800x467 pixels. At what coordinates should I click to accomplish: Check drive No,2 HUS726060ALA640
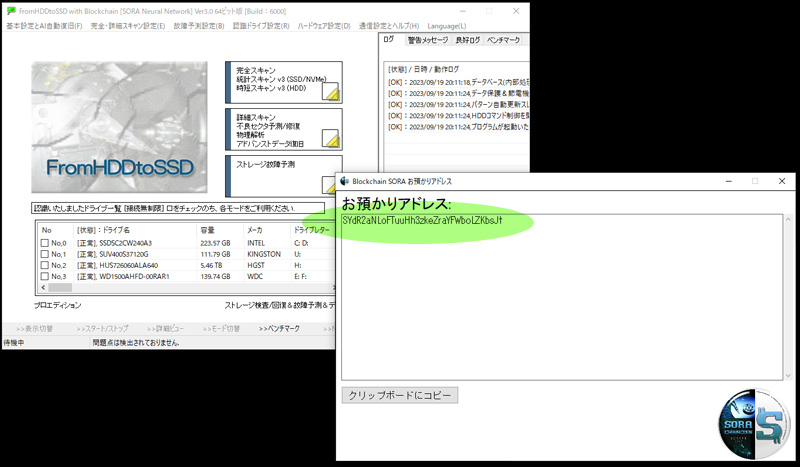pos(45,265)
